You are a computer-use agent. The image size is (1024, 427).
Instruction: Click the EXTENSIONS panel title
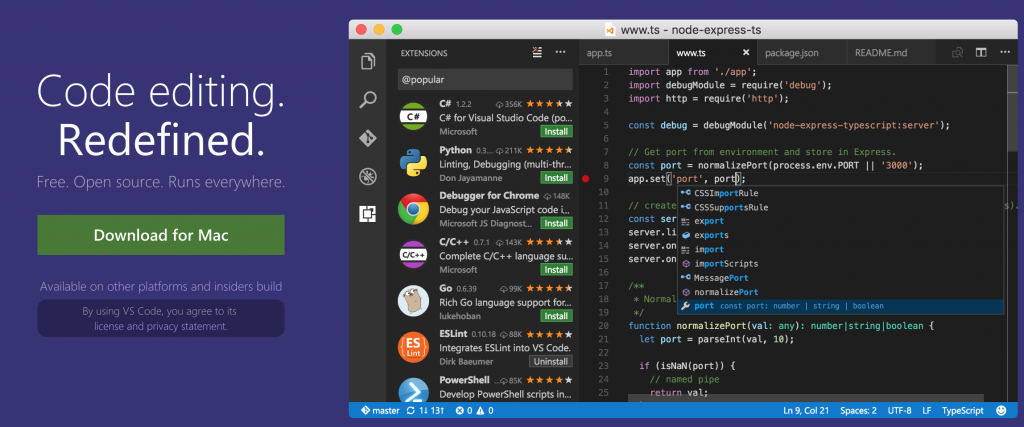click(x=424, y=53)
